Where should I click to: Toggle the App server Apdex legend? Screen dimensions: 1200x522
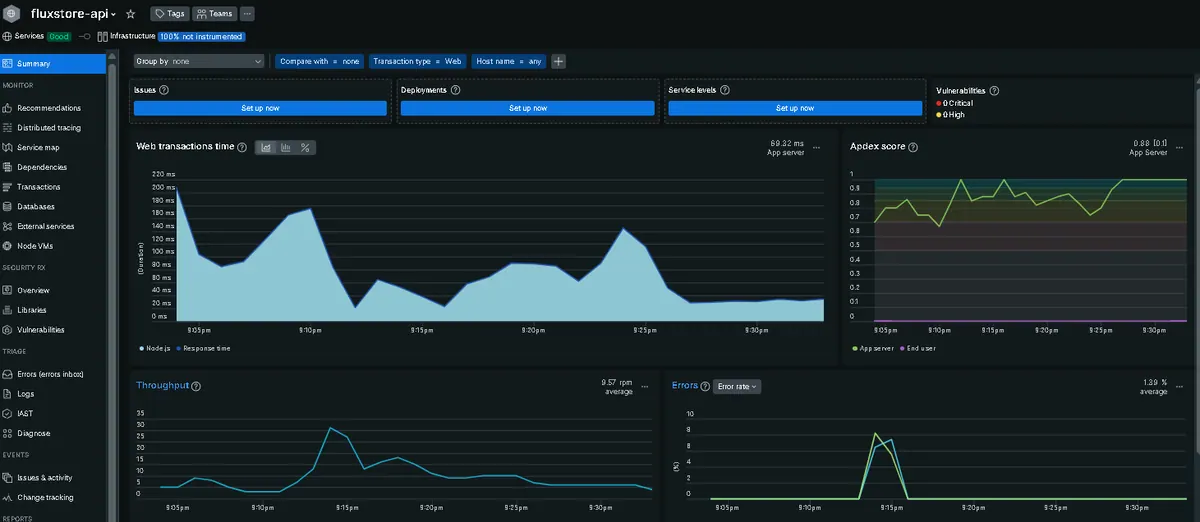pyautogui.click(x=873, y=349)
